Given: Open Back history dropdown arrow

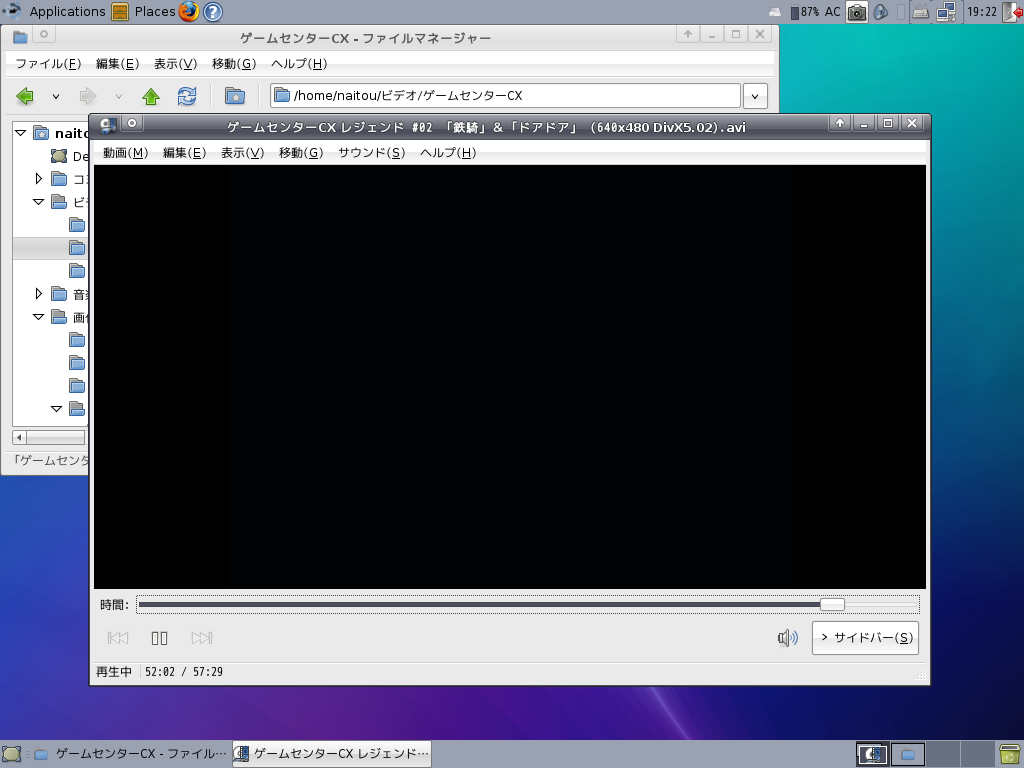Looking at the screenshot, I should point(56,97).
